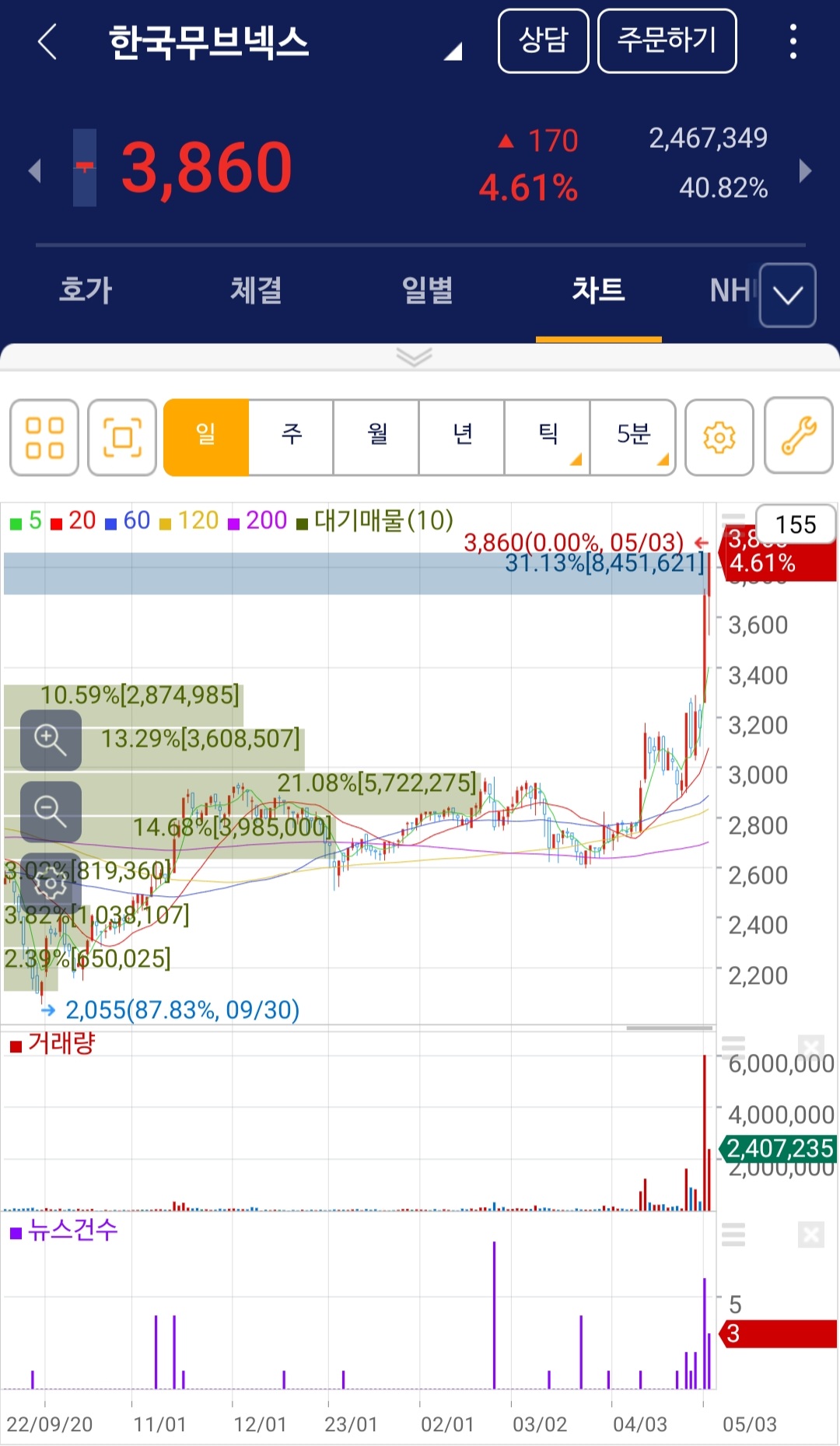Click the 대기매물(10) indicator legend
The width and height of the screenshot is (840, 1446).
pyautogui.click(x=375, y=521)
